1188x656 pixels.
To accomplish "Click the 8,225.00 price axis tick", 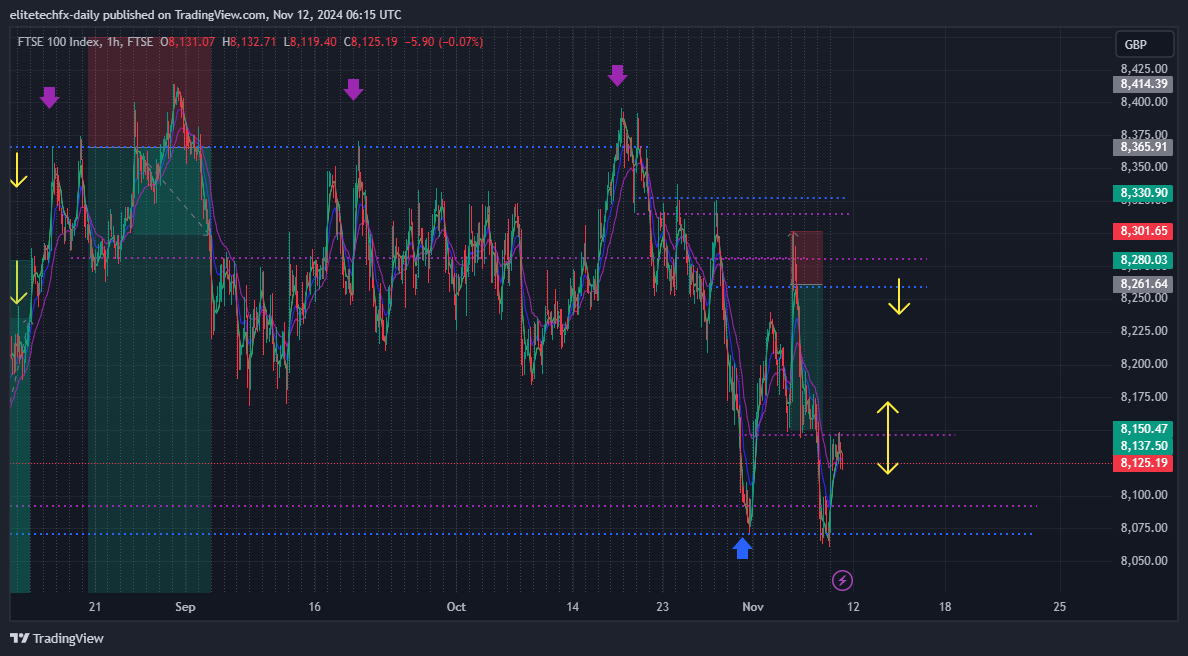I will pyautogui.click(x=1144, y=331).
